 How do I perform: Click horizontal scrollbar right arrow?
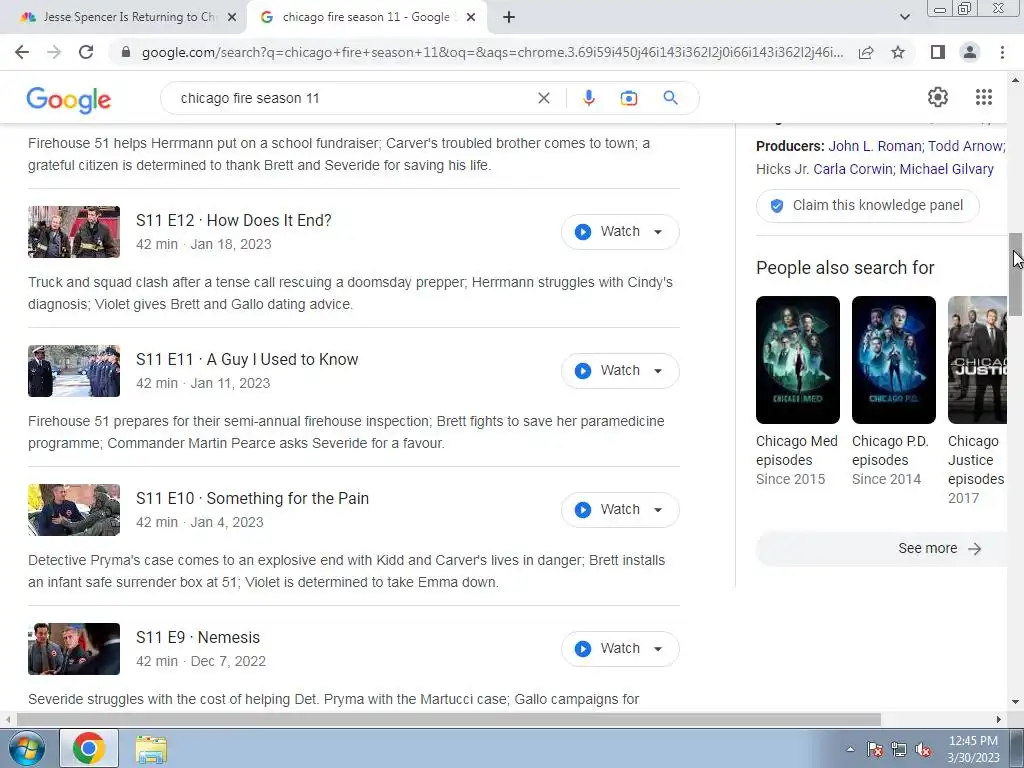coord(999,720)
